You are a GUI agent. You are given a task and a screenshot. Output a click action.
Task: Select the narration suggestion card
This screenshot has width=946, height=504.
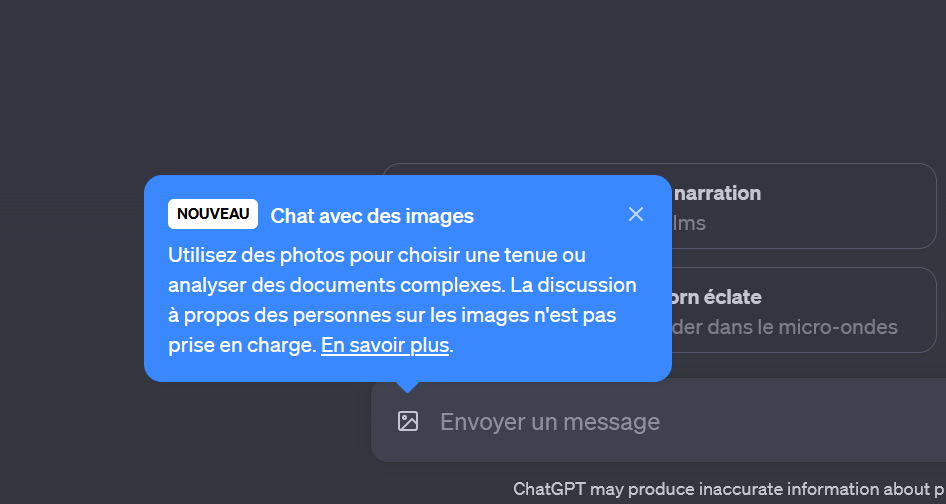tap(800, 206)
